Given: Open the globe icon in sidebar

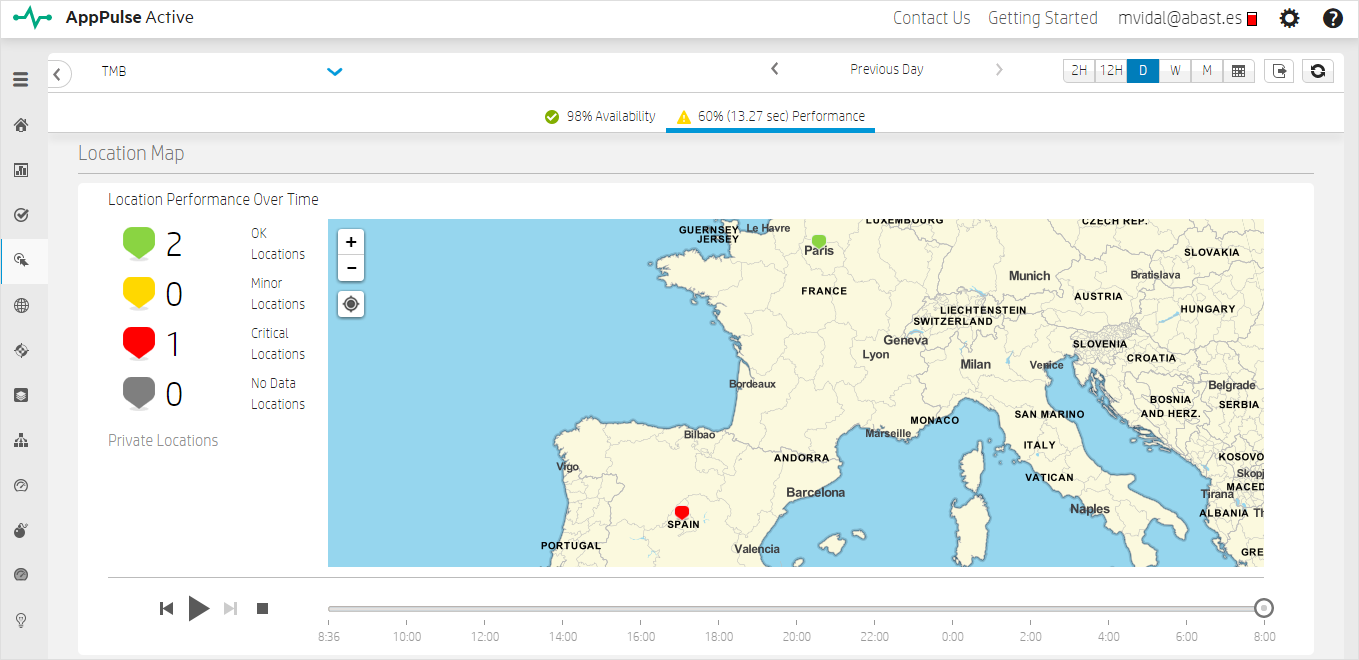Looking at the screenshot, I should point(20,306).
